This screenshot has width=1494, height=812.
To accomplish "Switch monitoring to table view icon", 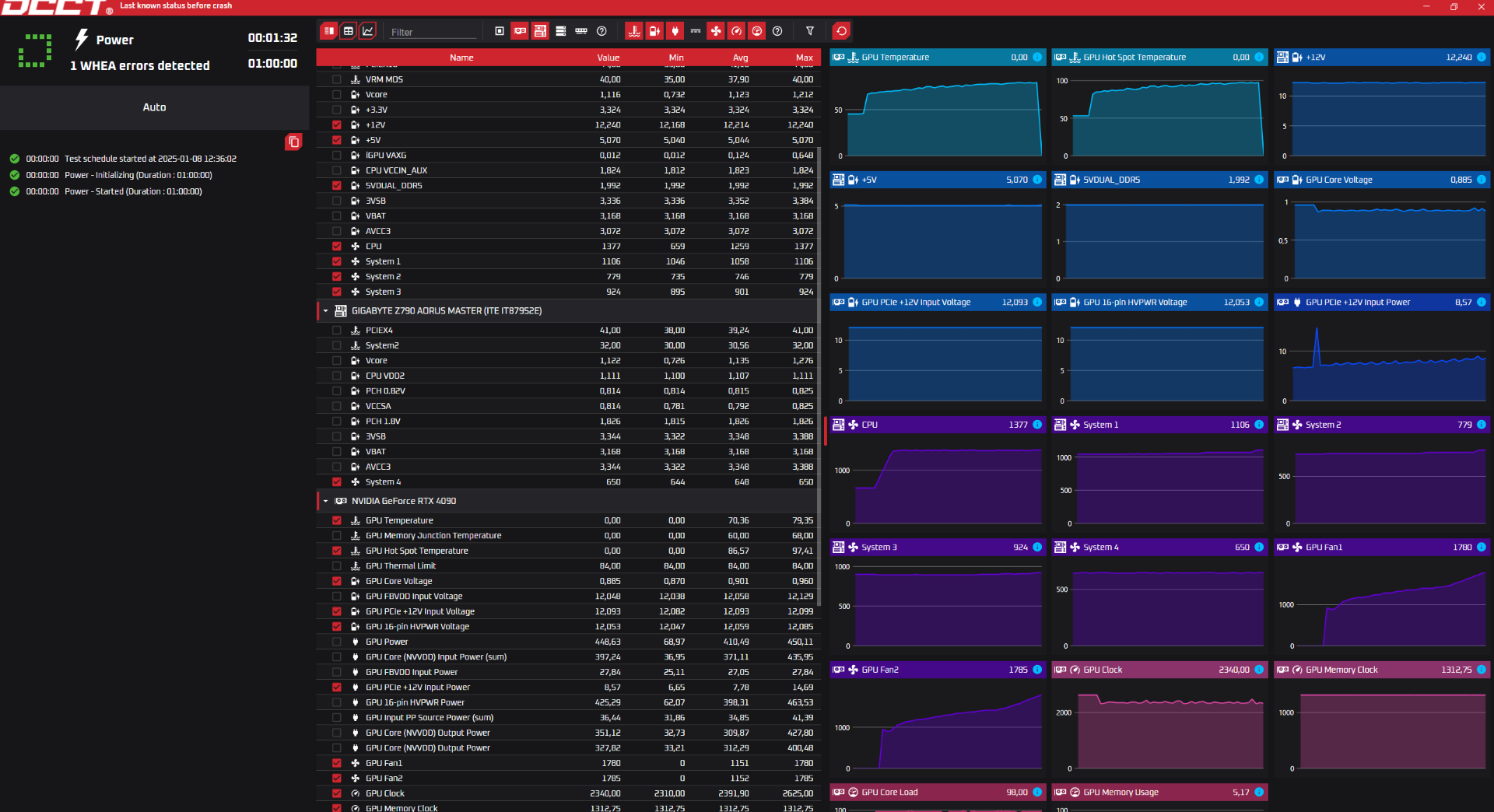I will click(349, 31).
